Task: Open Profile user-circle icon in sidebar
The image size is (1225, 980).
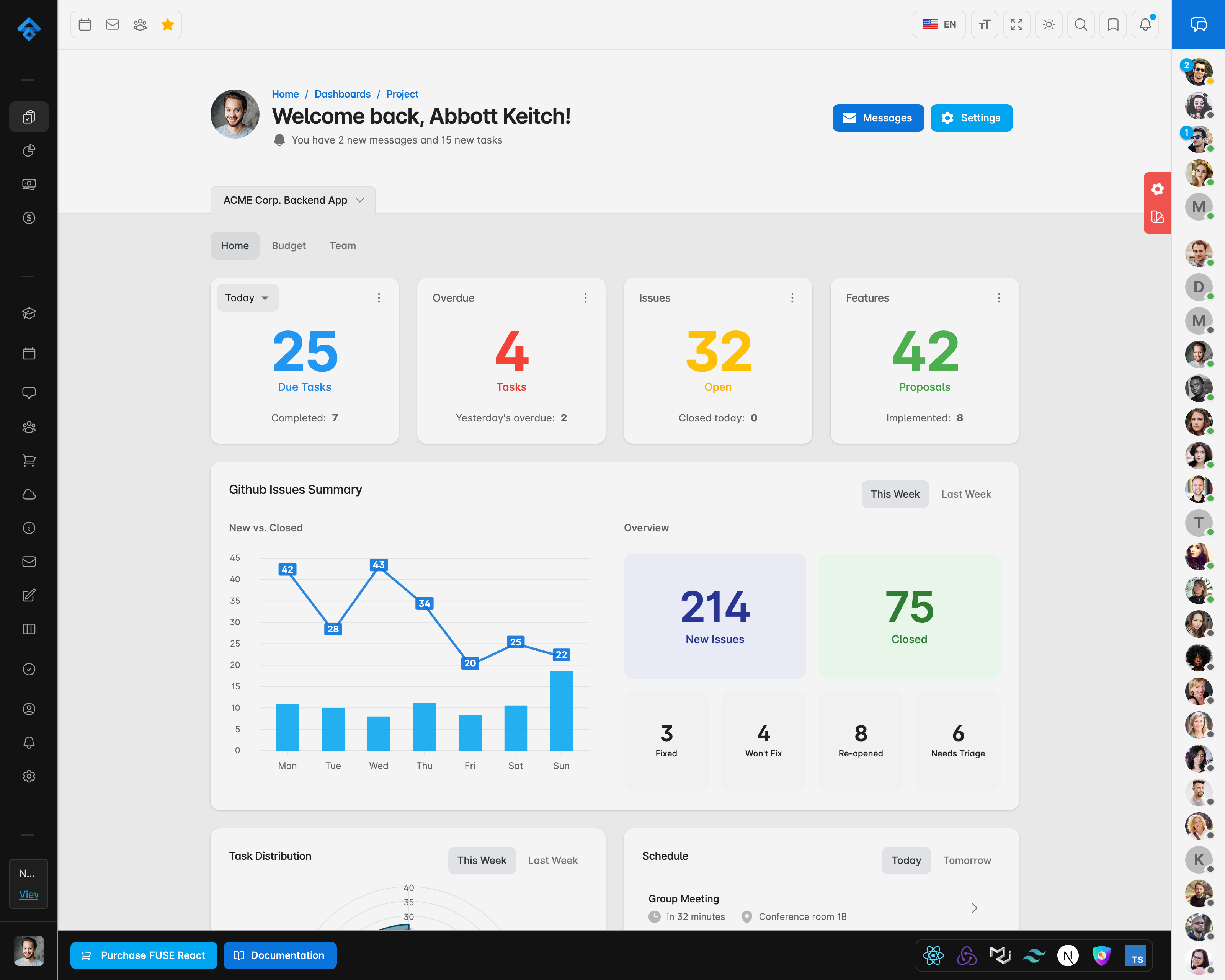Action: point(29,709)
